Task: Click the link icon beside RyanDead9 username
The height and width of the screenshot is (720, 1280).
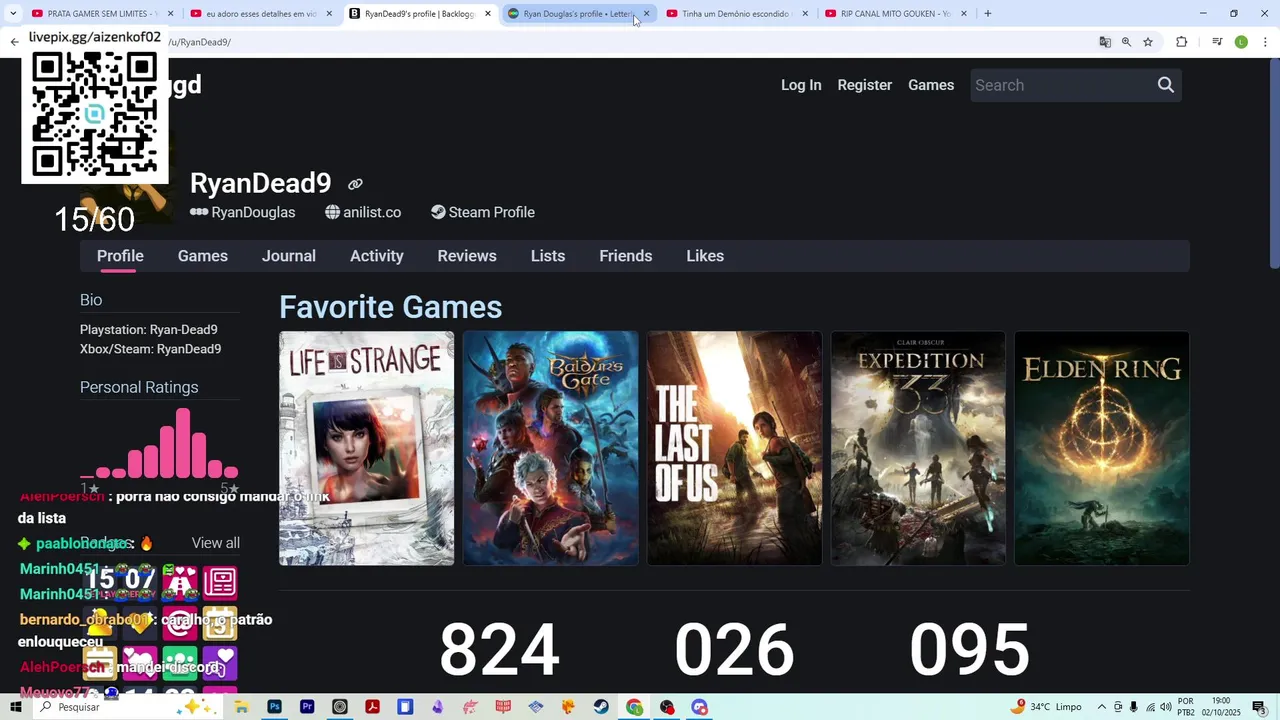Action: point(355,184)
